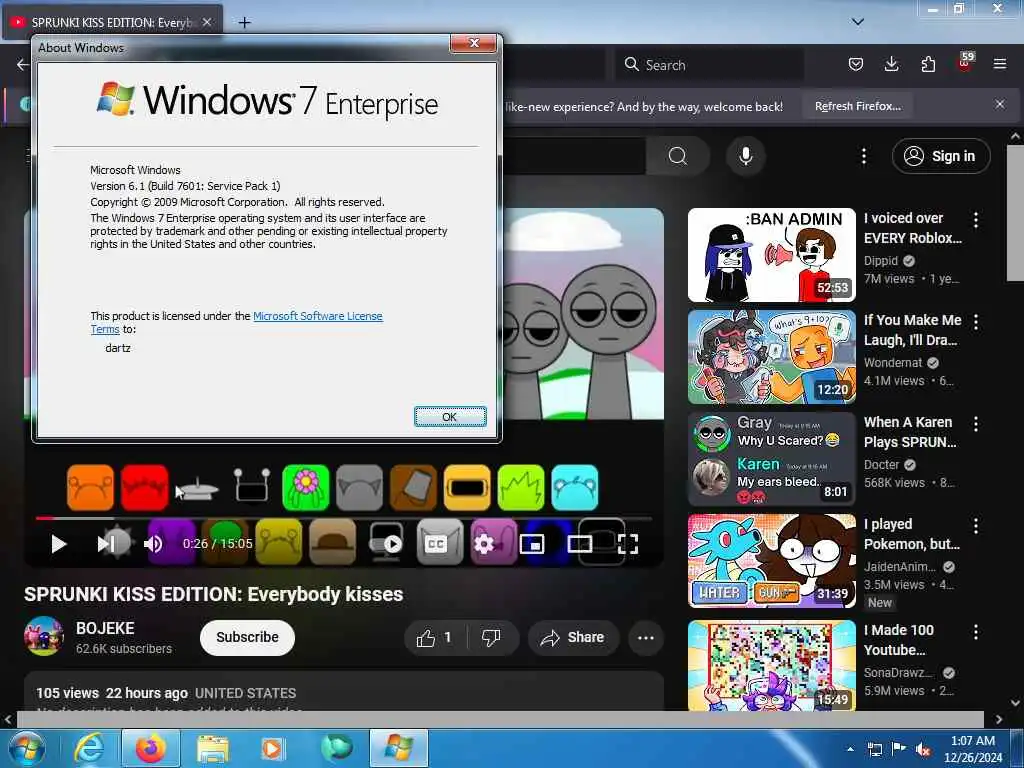Click red Sprunki character icon

[144, 487]
